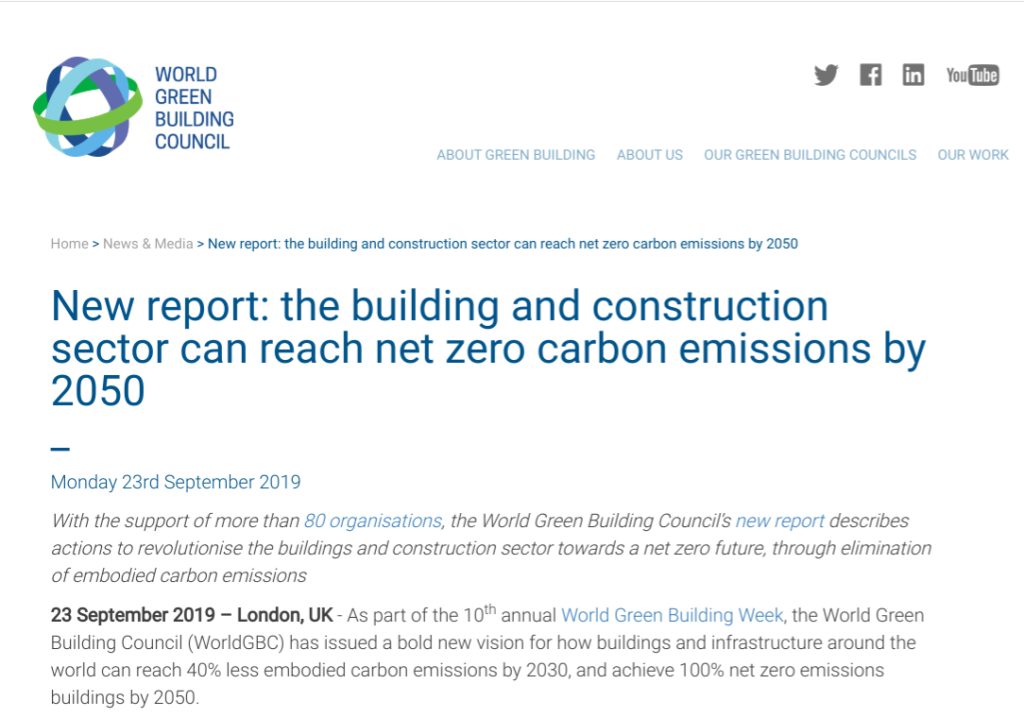Follow the '80 organisations' link
This screenshot has width=1024, height=718.
pyautogui.click(x=373, y=521)
